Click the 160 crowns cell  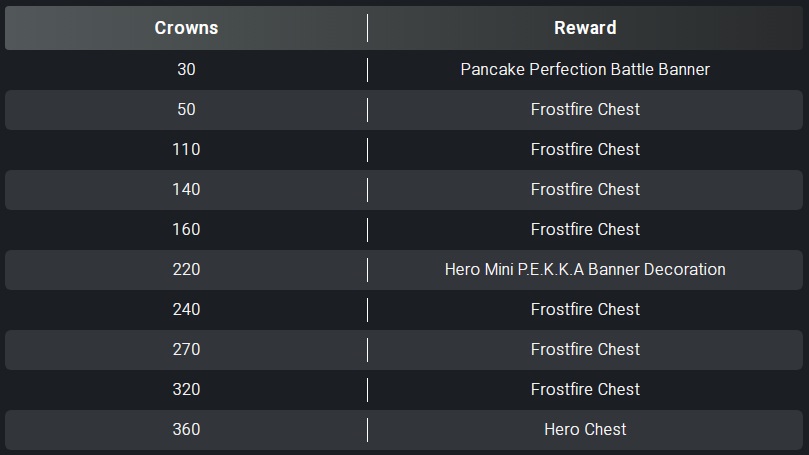tap(186, 230)
